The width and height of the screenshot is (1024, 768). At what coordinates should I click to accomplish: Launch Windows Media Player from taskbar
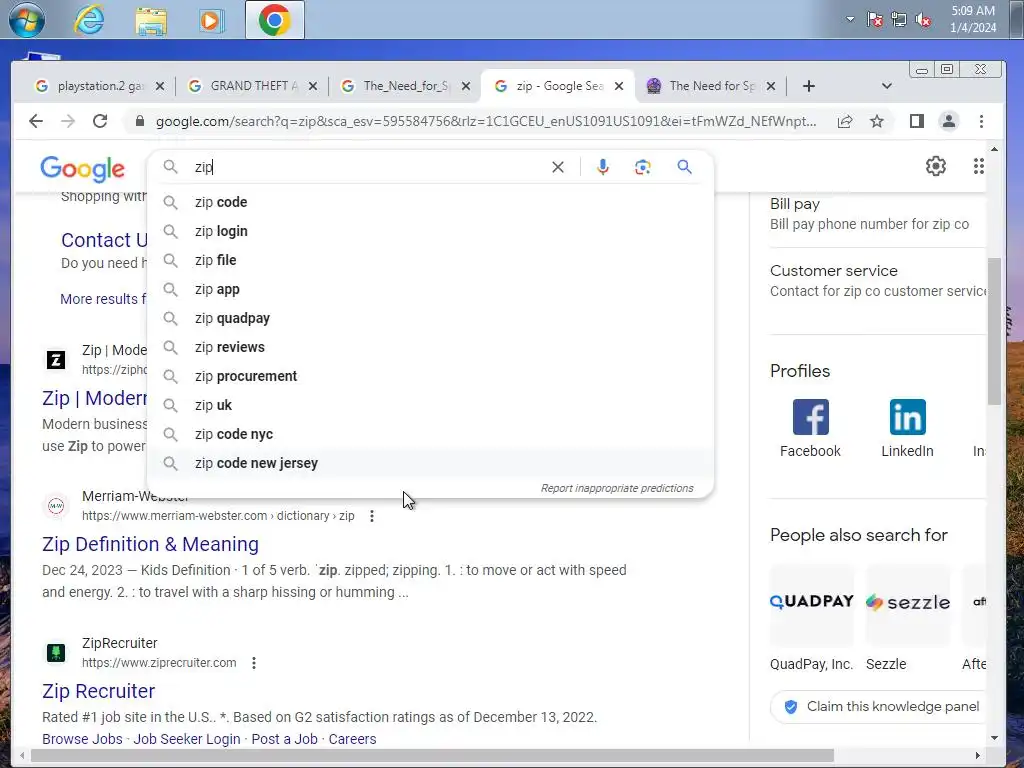212,20
